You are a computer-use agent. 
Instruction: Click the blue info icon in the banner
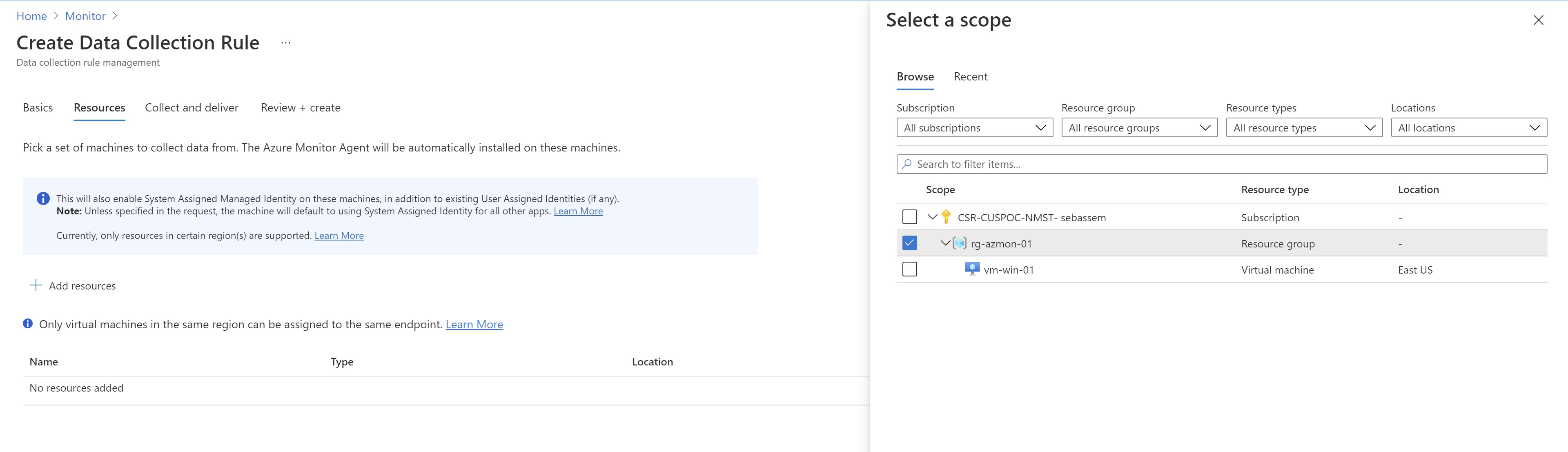(42, 198)
